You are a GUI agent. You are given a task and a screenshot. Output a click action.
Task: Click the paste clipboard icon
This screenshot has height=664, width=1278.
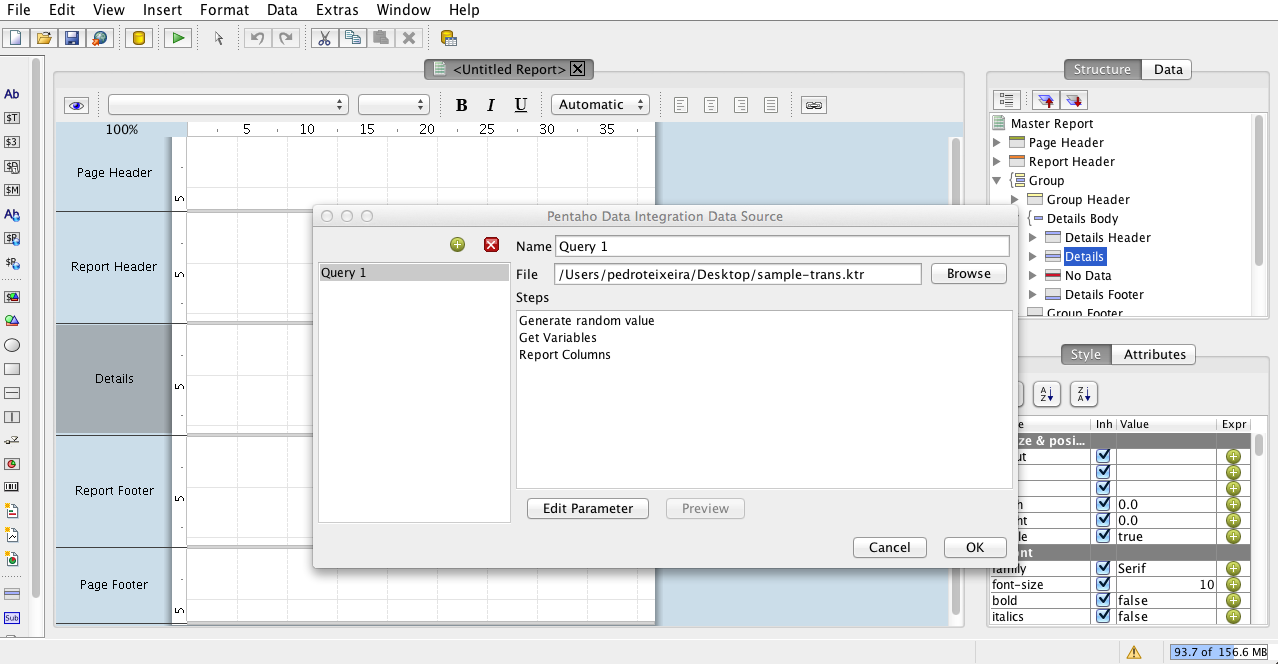380,38
